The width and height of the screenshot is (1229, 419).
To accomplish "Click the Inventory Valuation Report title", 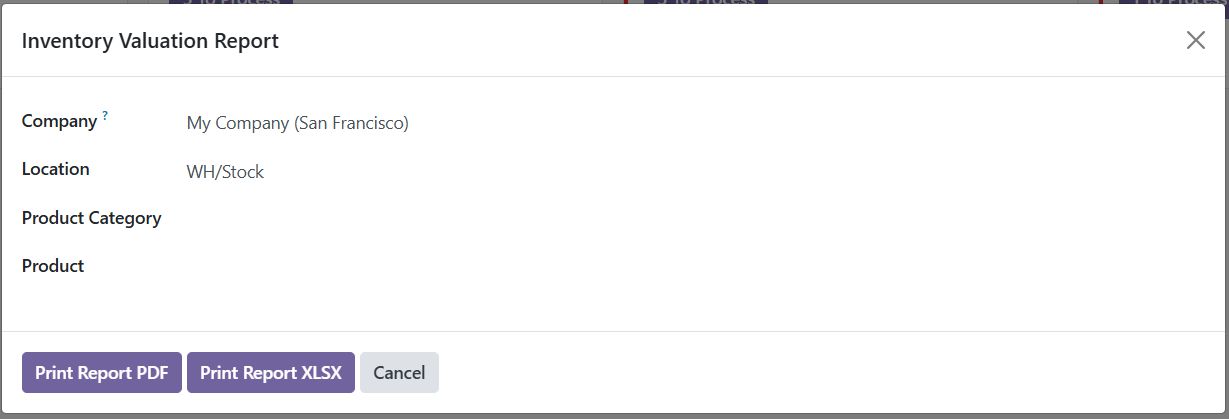I will (x=150, y=41).
